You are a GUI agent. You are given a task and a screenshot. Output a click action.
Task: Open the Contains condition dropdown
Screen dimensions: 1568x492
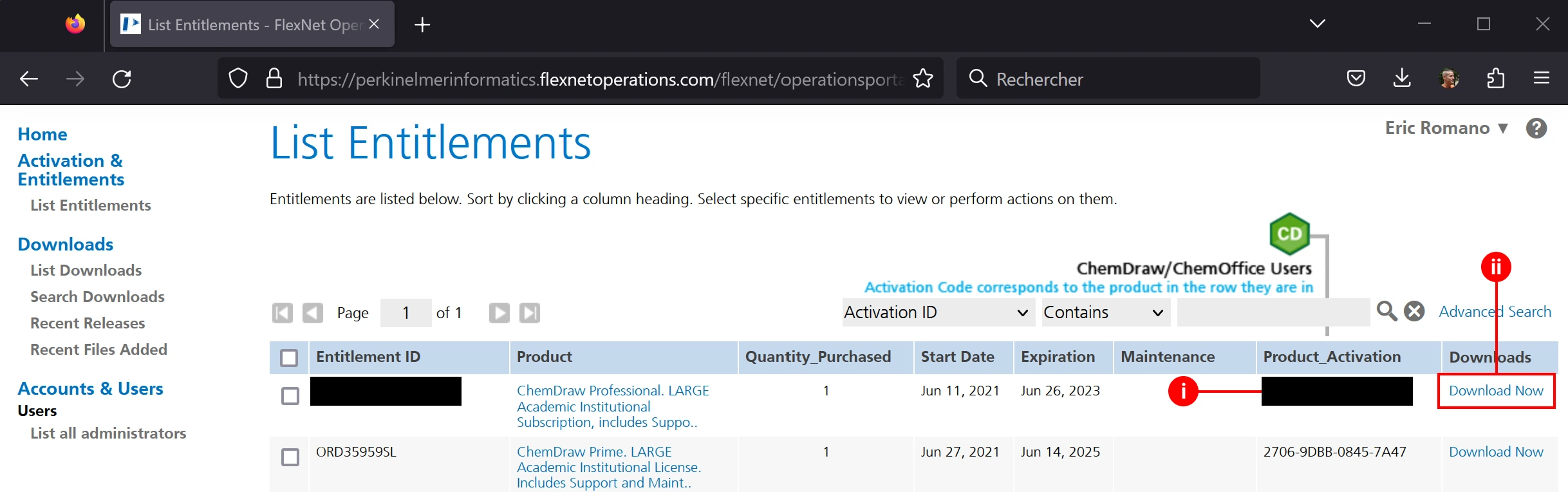pos(1106,312)
